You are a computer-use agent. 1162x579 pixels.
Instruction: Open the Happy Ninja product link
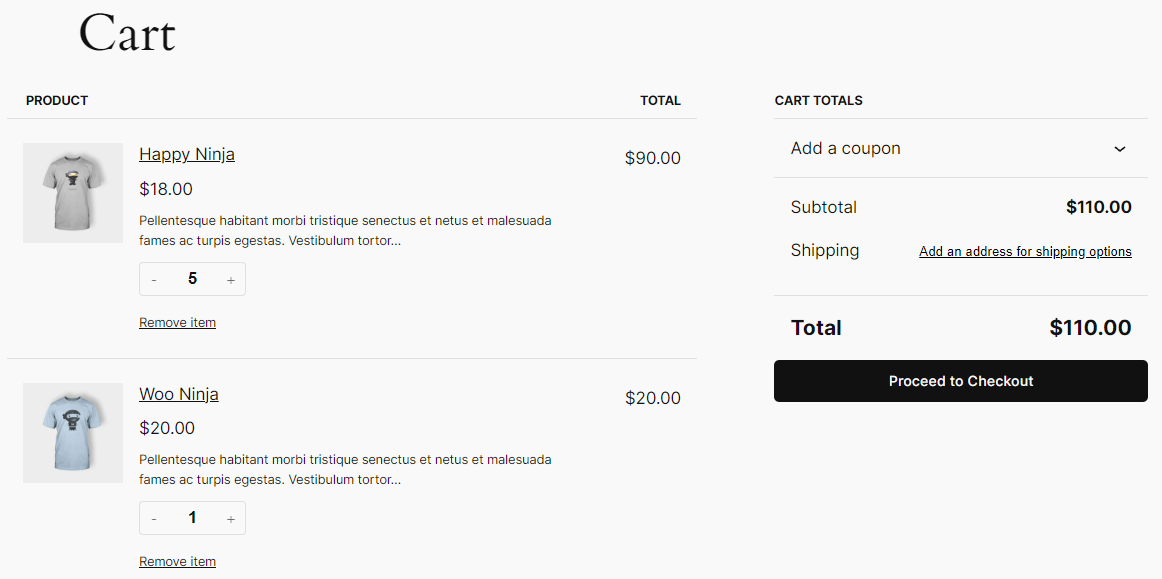tap(187, 154)
